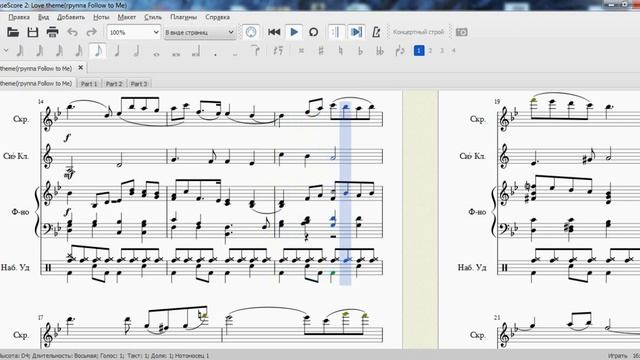The height and width of the screenshot is (360, 640).
Task: Click the 'Ф-но' staff label at measure 19
Action: click(478, 212)
